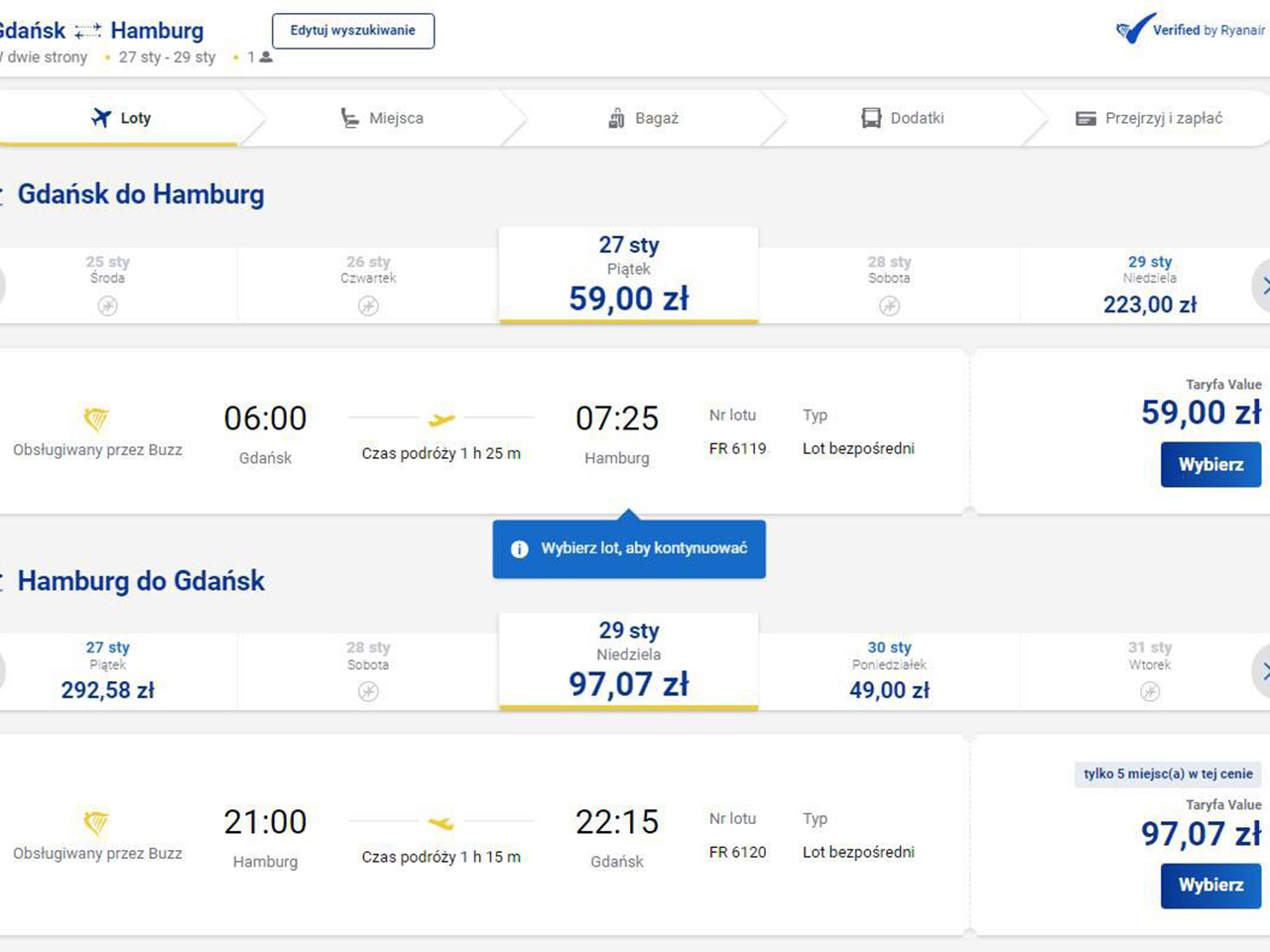Screen dimensions: 1270x952
Task: Click Ryanair harp logo on Hamburg flight
Action: [96, 822]
